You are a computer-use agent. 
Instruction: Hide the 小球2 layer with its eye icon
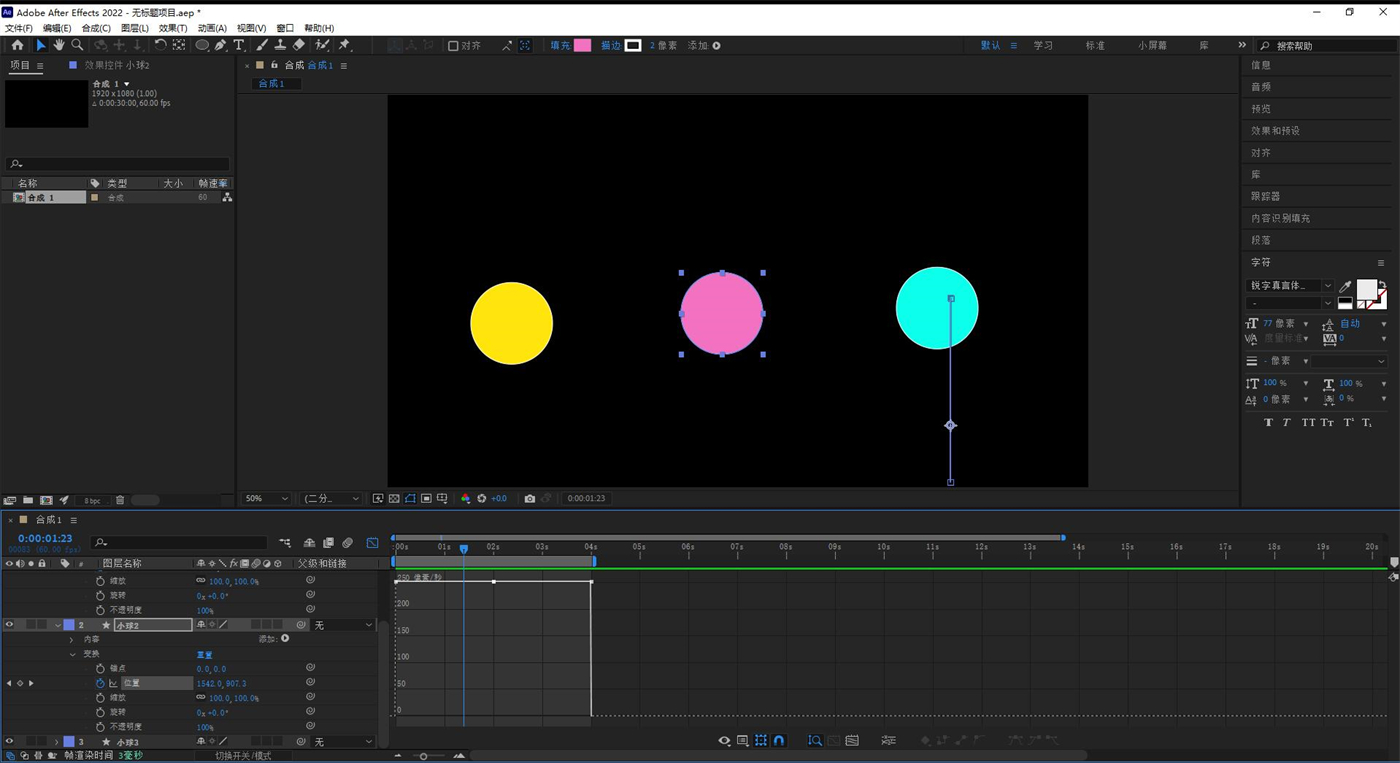(9, 625)
